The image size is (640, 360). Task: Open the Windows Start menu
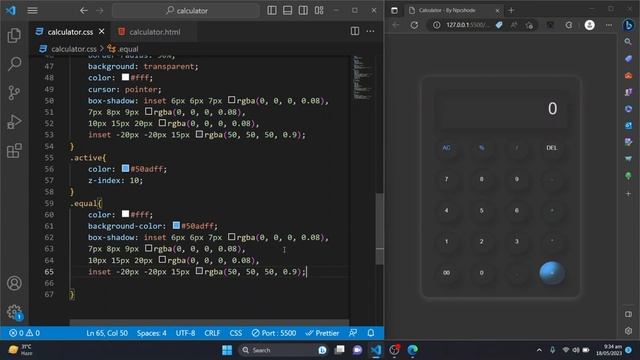click(x=227, y=350)
